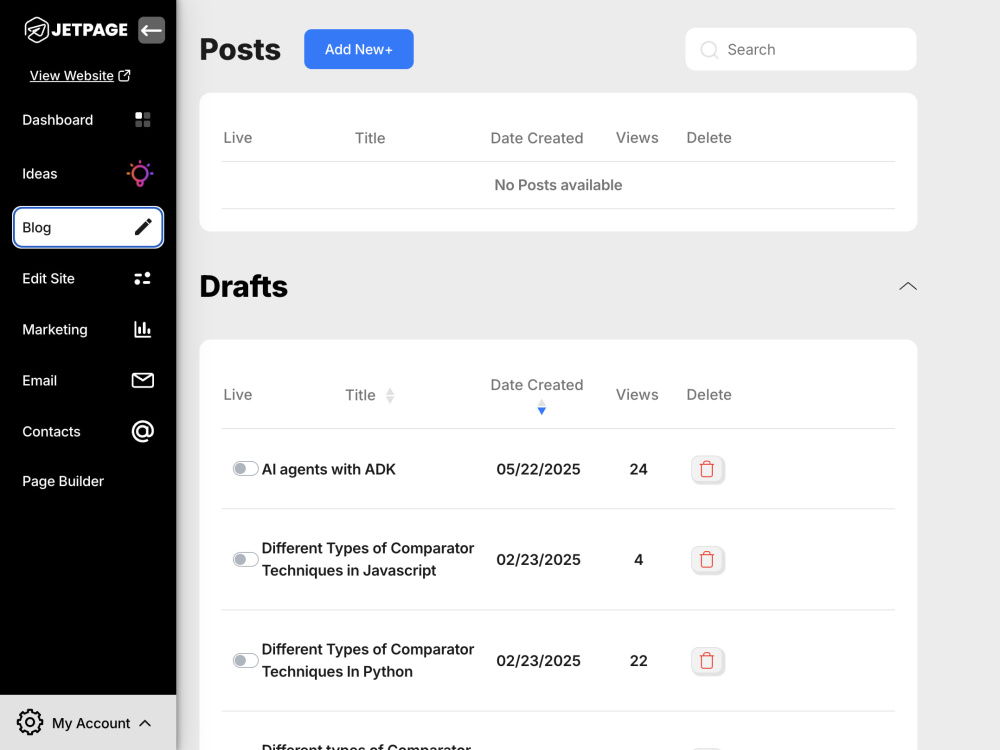
Task: Delete the Comparator Techniques in Javascript draft
Action: click(707, 559)
